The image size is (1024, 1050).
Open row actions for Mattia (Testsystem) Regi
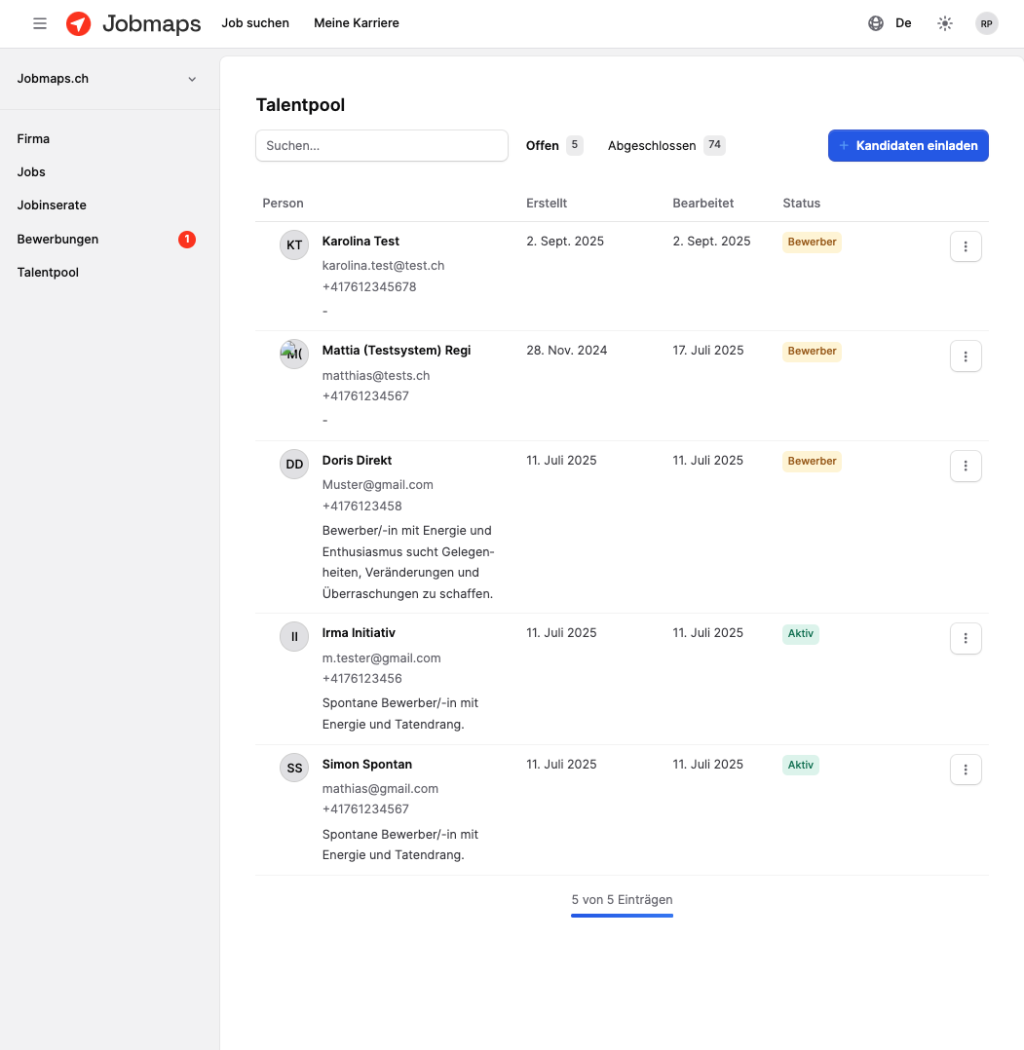click(965, 356)
